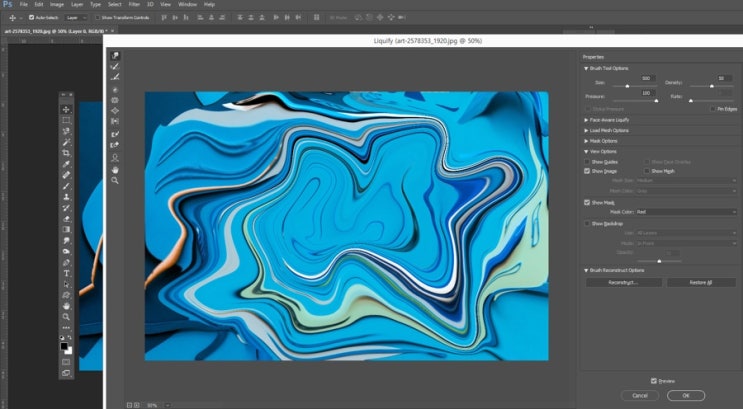Select the Smooth tool in Liquify

[115, 77]
